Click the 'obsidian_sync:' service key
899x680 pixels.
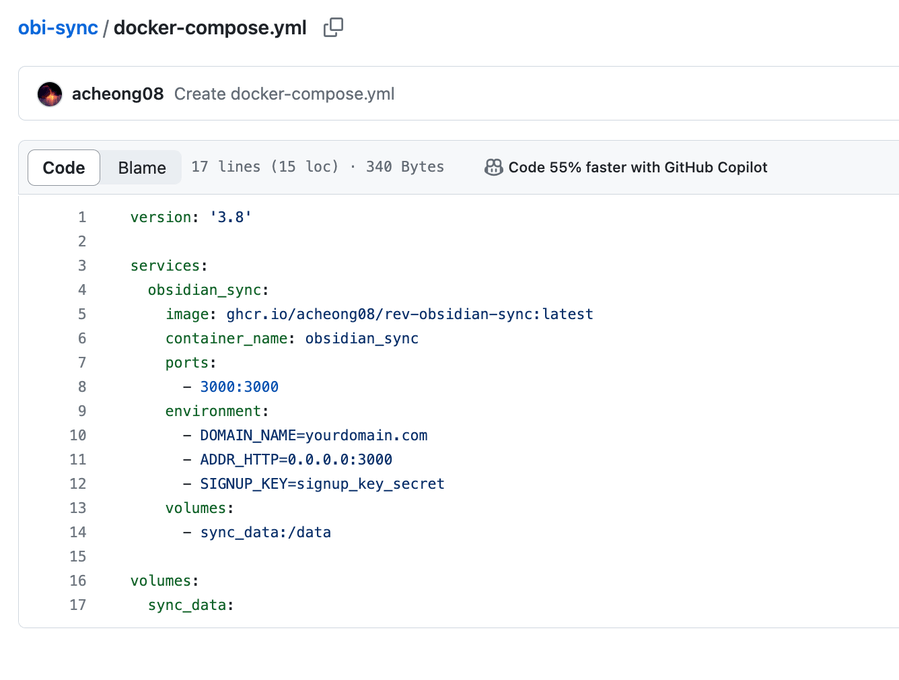208,290
